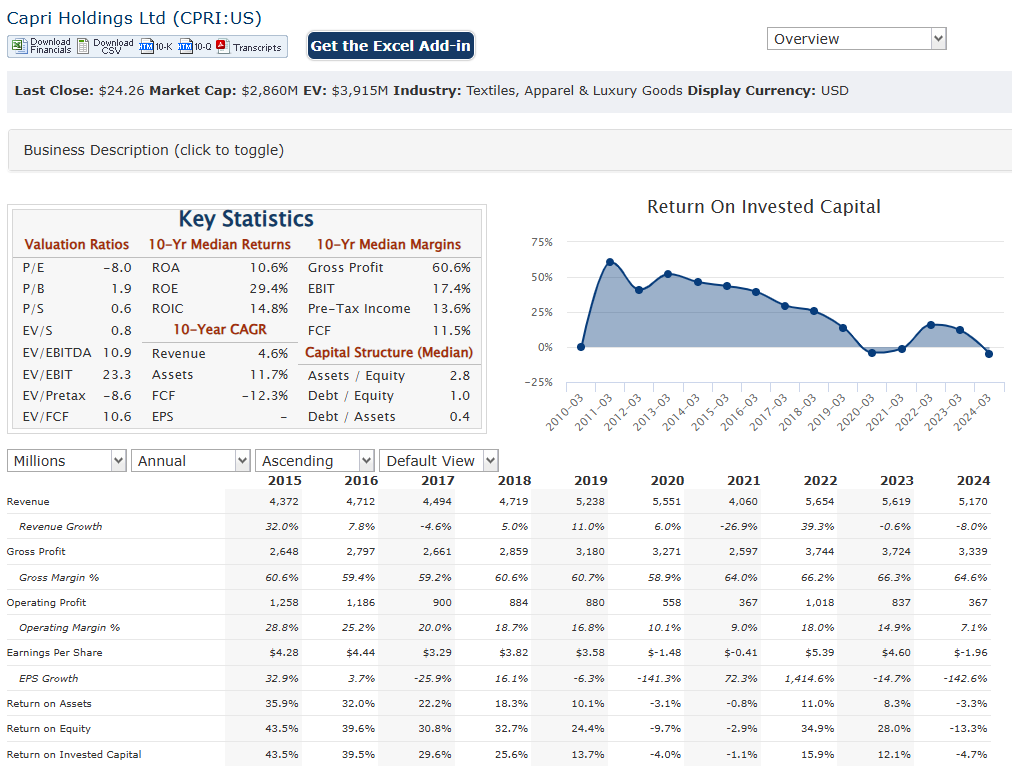Click the 2020 column header
Screen dimensions: 1012x769
667,481
